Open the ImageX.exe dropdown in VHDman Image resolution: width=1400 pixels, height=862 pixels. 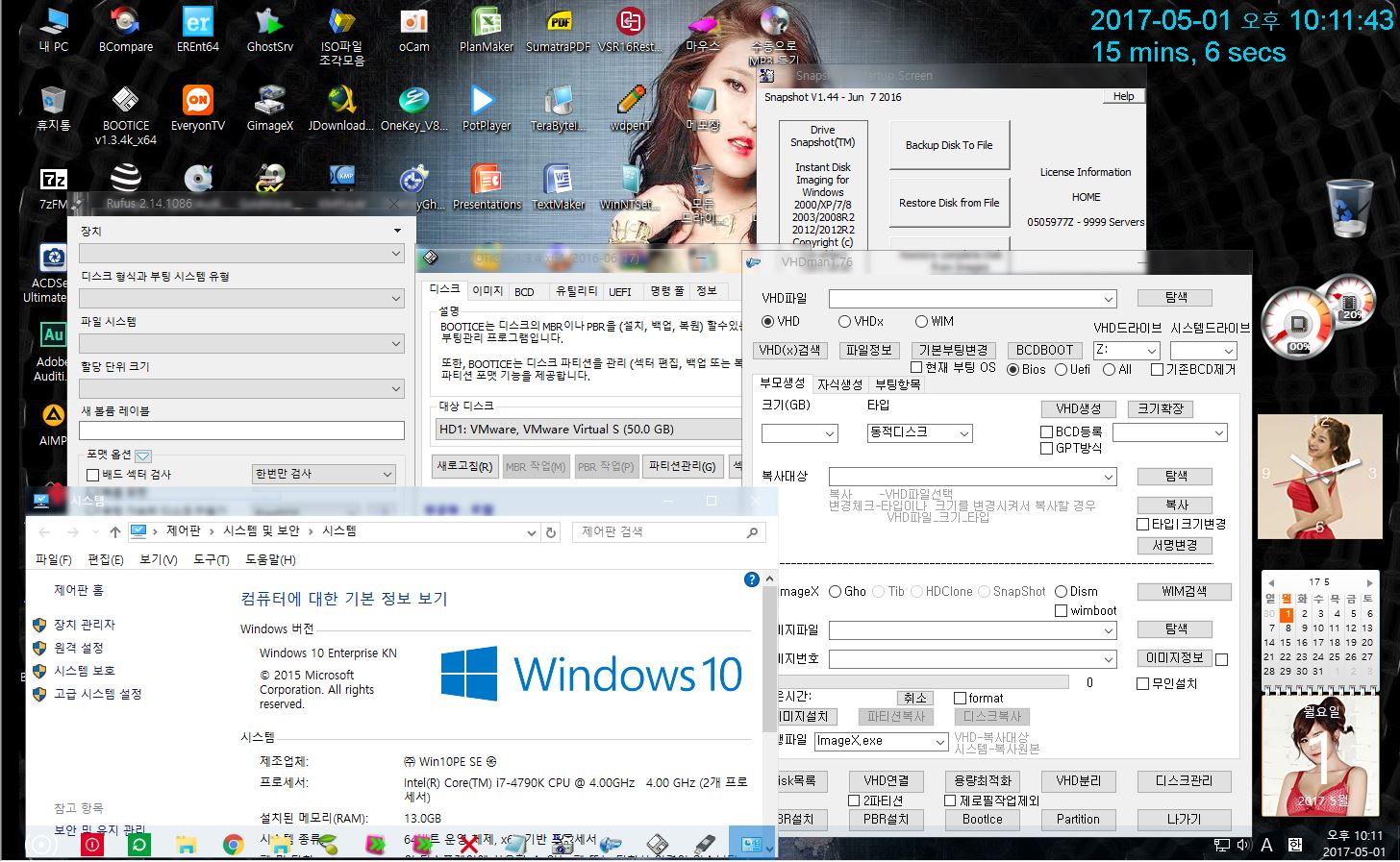click(940, 741)
